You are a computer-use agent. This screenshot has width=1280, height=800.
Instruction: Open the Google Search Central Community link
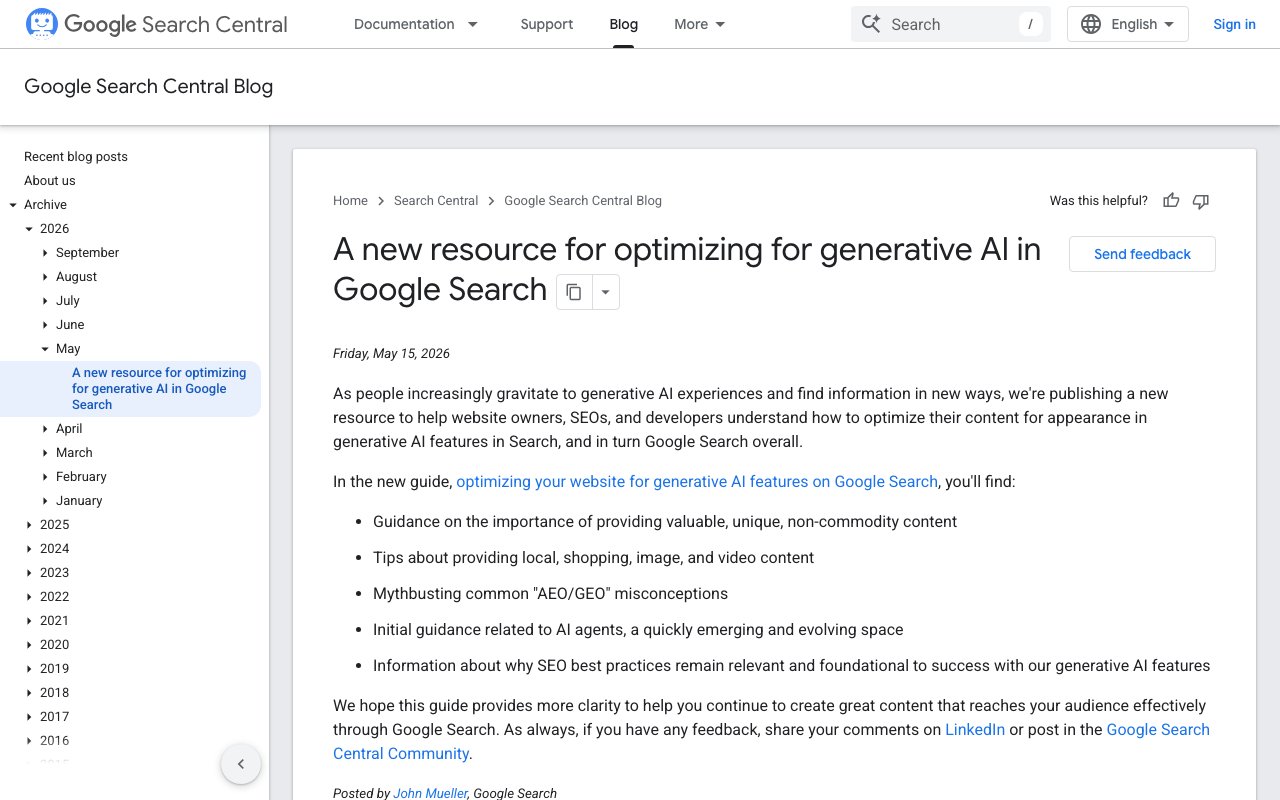point(771,742)
